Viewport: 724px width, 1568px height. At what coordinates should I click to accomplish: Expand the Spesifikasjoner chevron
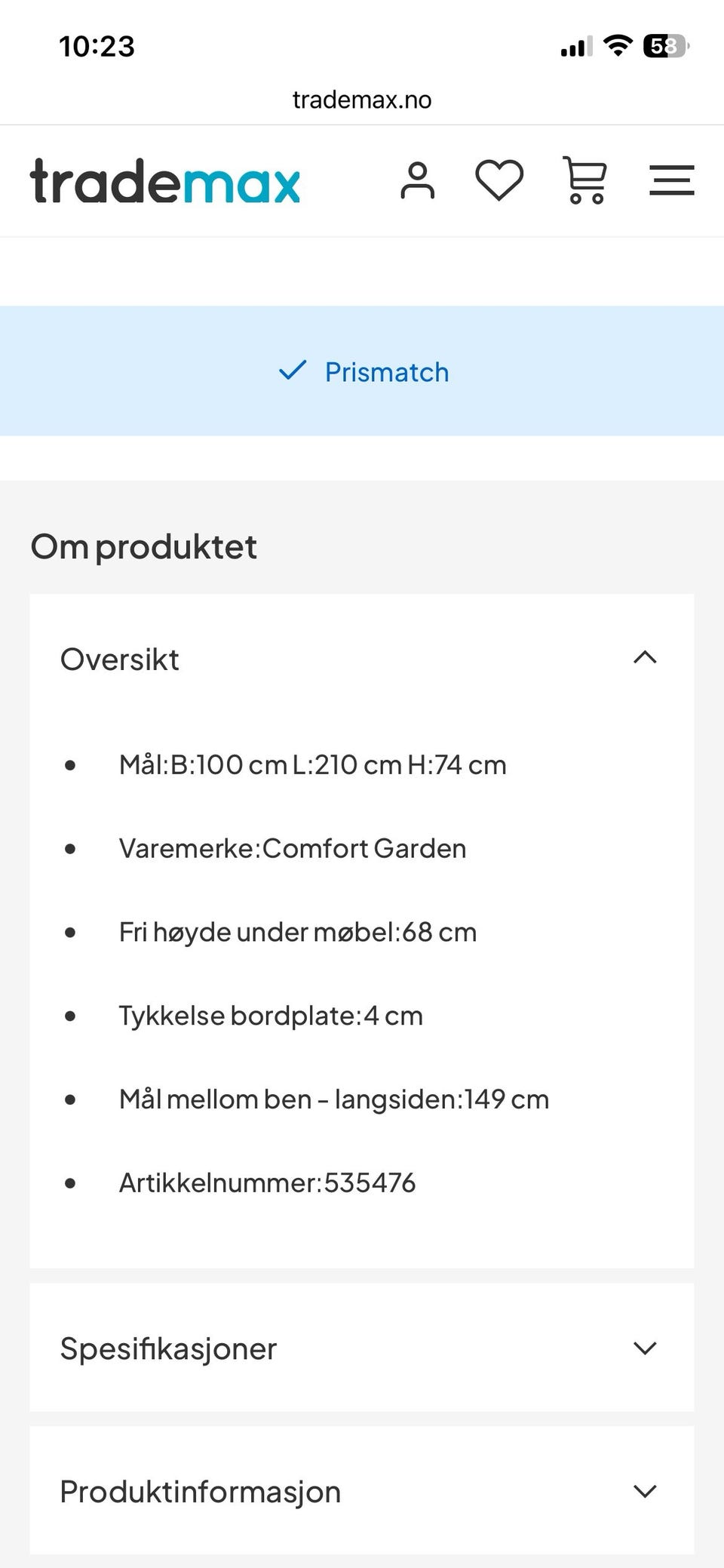click(x=645, y=1348)
